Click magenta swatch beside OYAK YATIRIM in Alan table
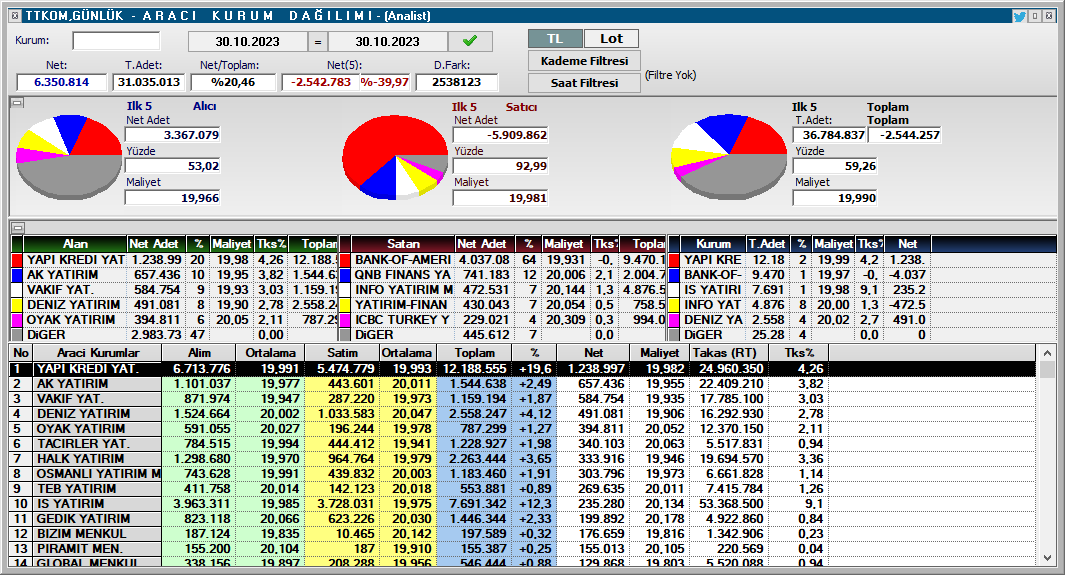 pos(18,320)
